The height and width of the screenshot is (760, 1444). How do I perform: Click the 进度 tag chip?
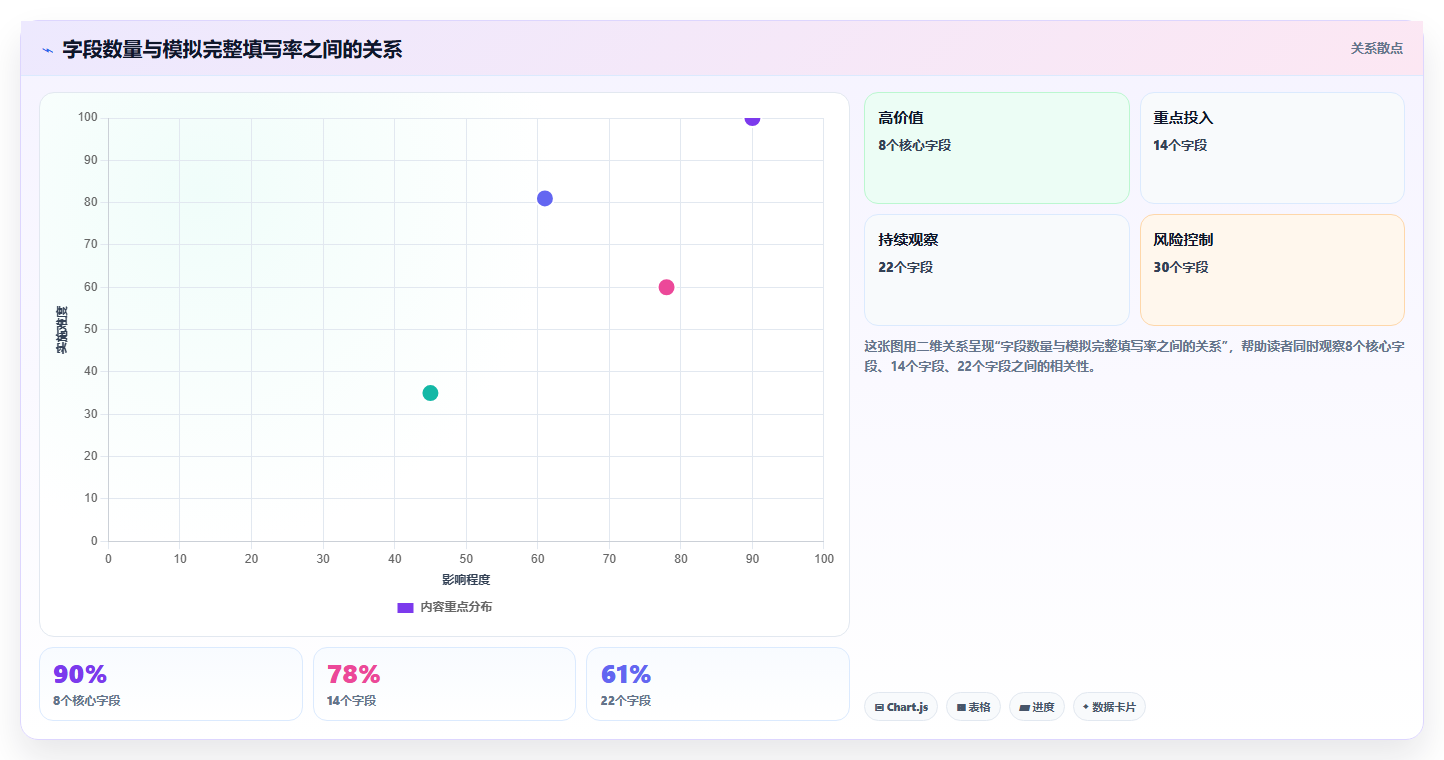1037,707
